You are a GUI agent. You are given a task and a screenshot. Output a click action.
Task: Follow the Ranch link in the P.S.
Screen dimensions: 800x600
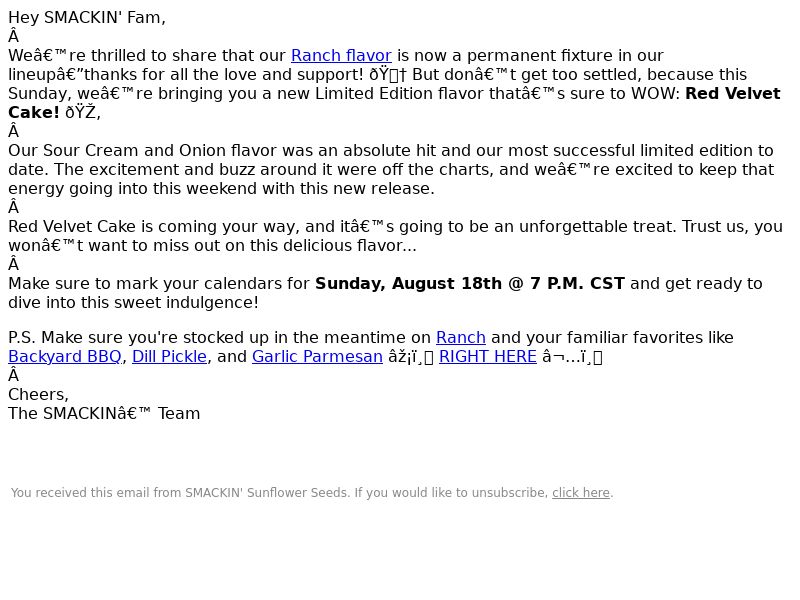(461, 338)
